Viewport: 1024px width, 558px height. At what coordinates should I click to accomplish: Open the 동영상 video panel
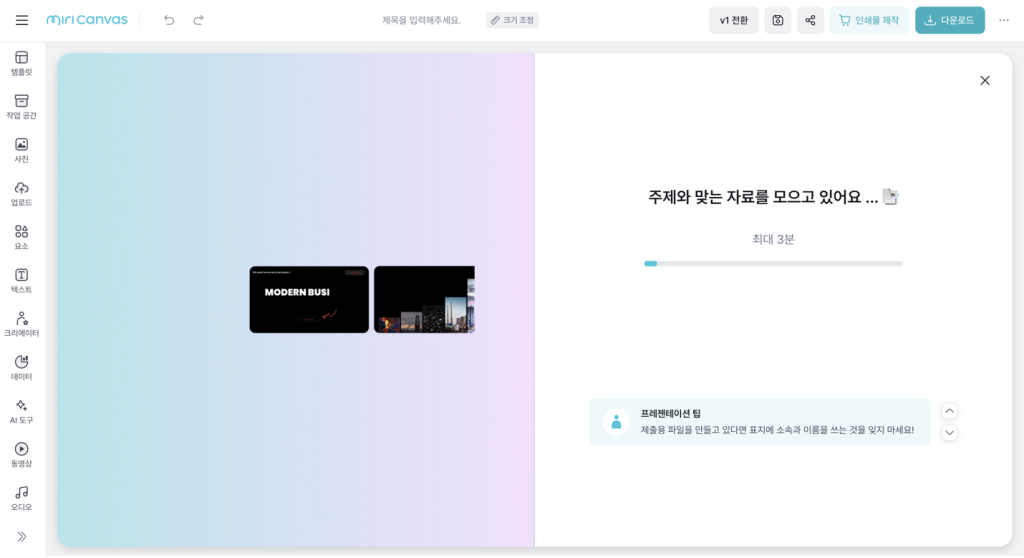(x=22, y=455)
